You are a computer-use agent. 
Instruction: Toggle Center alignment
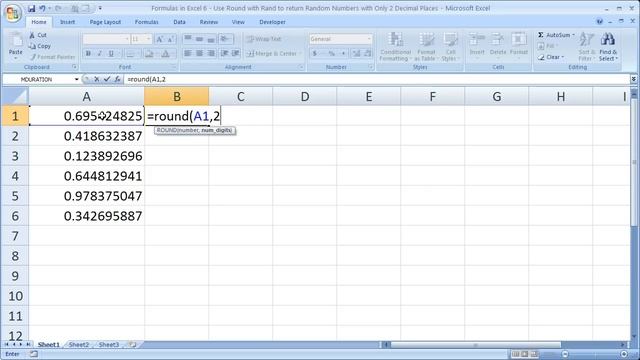(200, 53)
